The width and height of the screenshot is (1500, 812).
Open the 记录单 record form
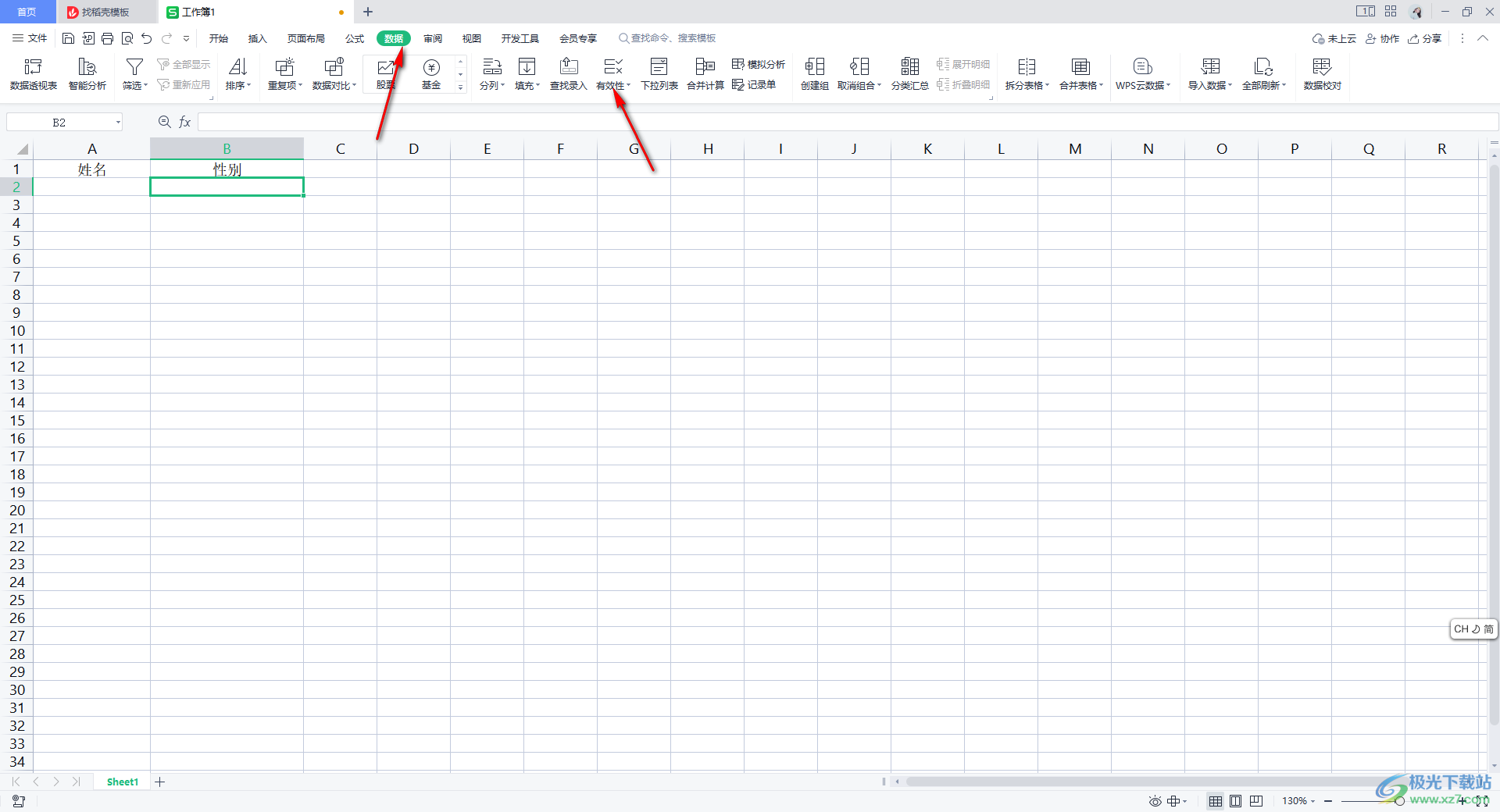(754, 84)
